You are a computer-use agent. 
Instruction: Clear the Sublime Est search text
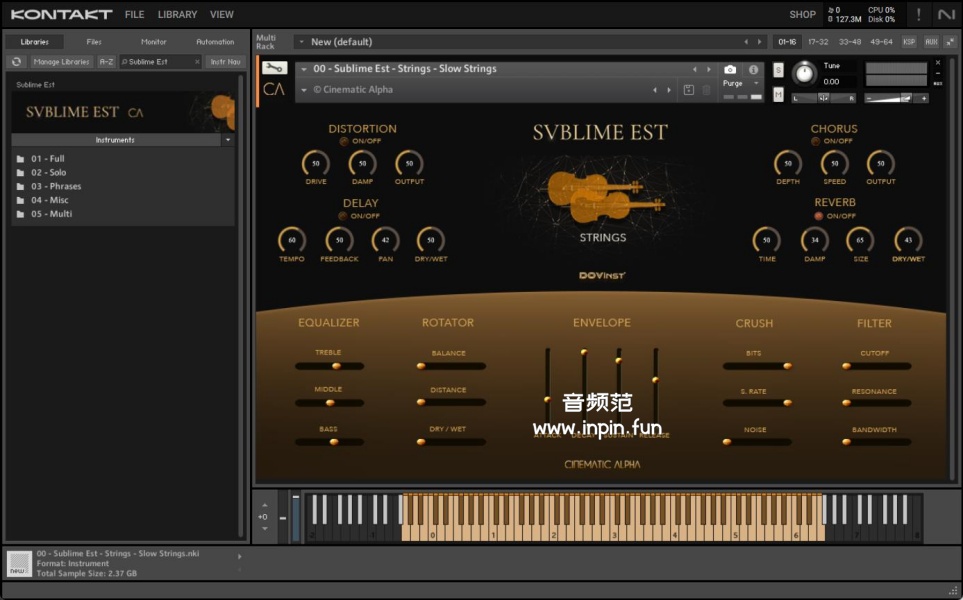[x=197, y=62]
